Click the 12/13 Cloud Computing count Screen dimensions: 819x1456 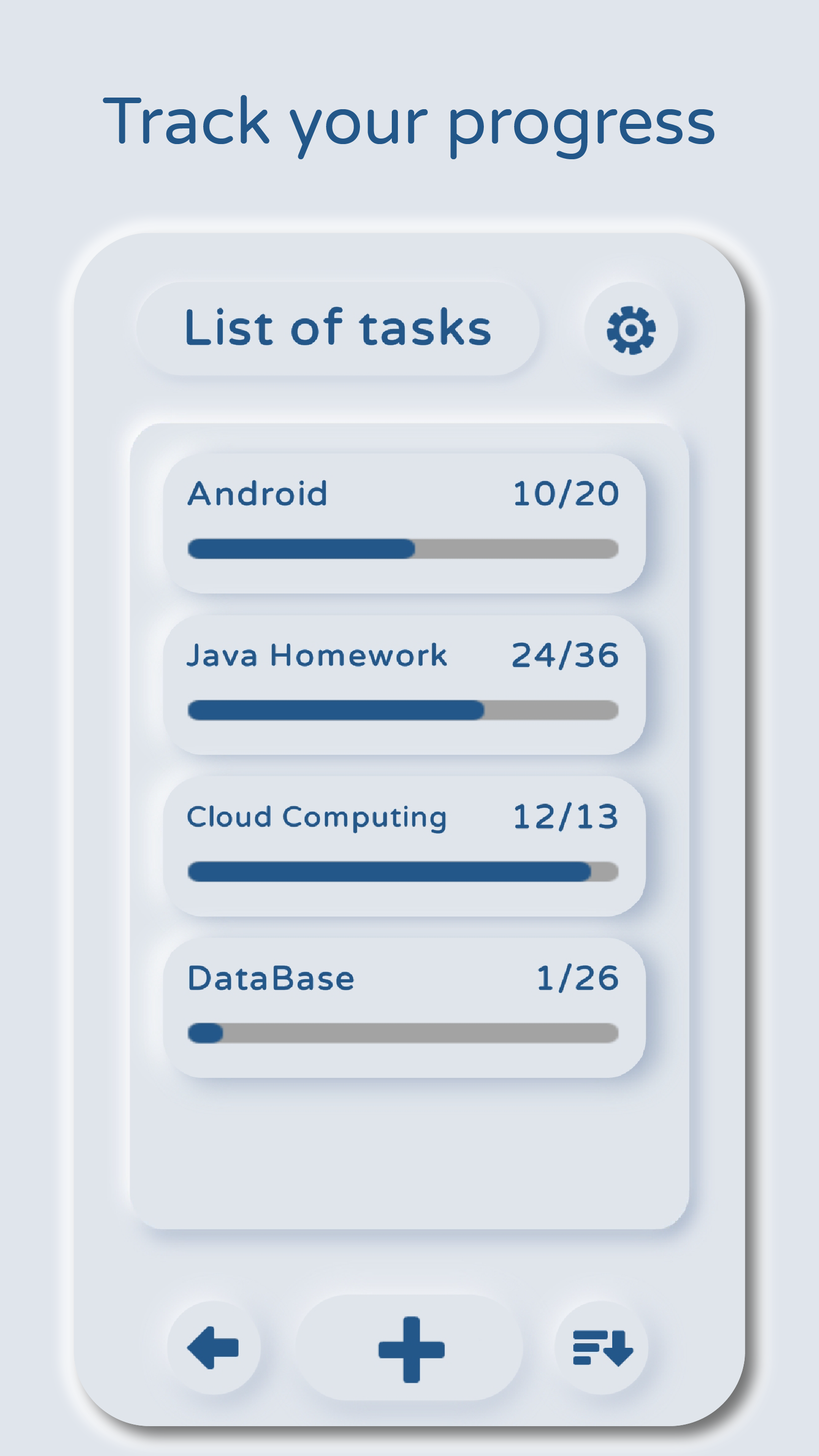(566, 817)
